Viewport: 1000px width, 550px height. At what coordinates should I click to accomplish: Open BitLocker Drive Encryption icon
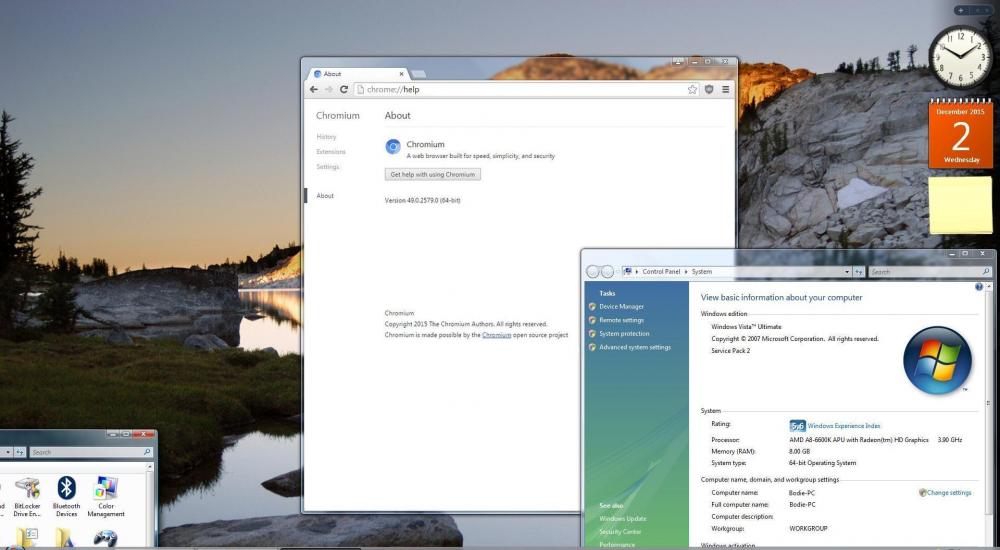click(27, 496)
